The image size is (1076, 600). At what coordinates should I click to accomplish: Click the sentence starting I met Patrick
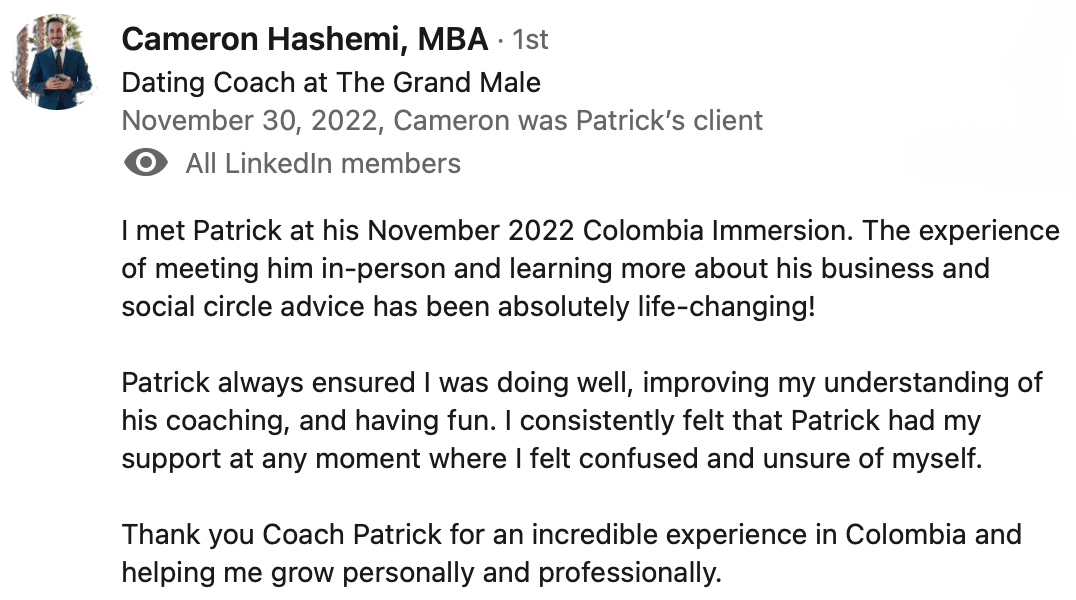(x=487, y=231)
